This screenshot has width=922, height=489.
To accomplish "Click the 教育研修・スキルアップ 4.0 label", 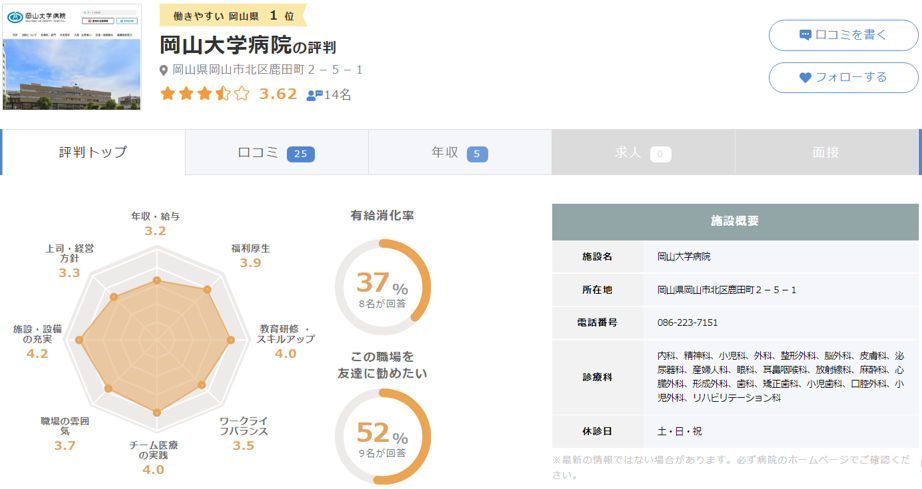I will (x=285, y=341).
